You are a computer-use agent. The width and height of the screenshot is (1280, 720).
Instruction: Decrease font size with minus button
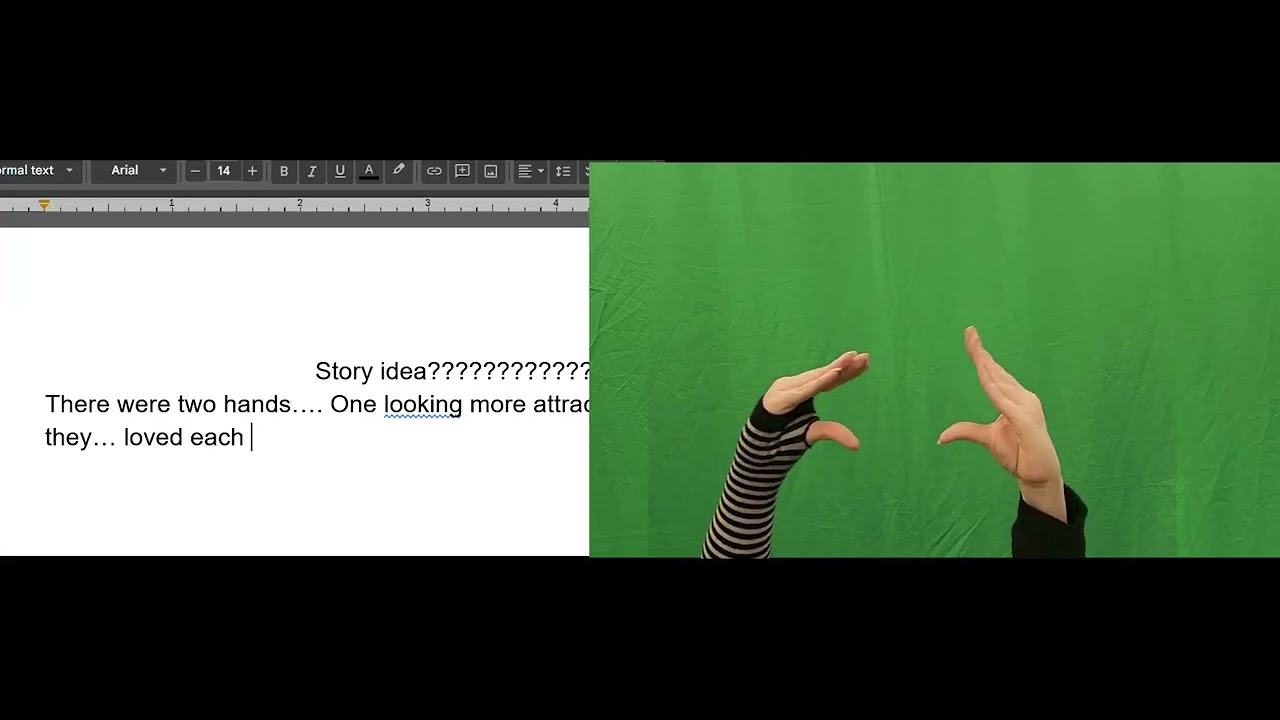tap(195, 171)
